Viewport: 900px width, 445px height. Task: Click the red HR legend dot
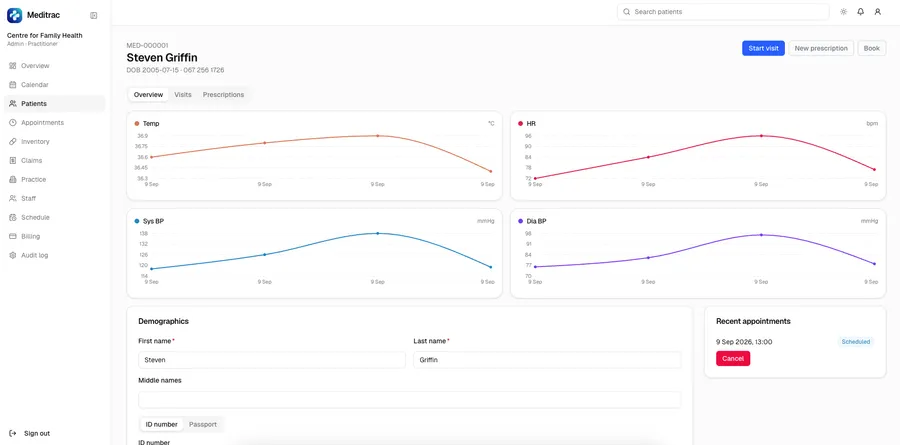click(521, 123)
